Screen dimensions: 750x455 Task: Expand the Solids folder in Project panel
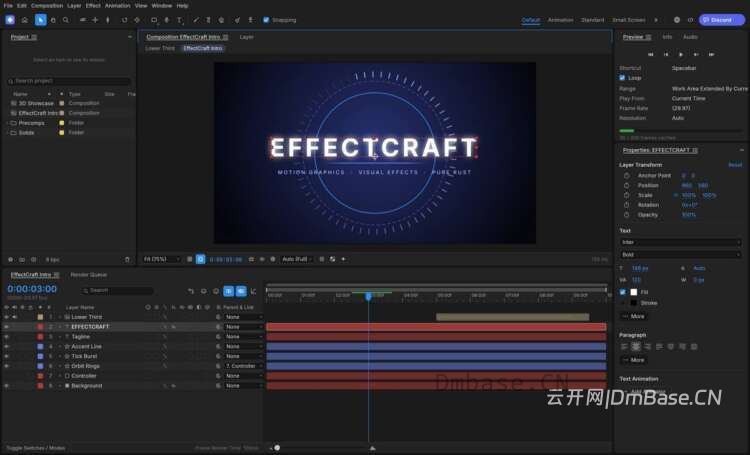(x=7, y=133)
